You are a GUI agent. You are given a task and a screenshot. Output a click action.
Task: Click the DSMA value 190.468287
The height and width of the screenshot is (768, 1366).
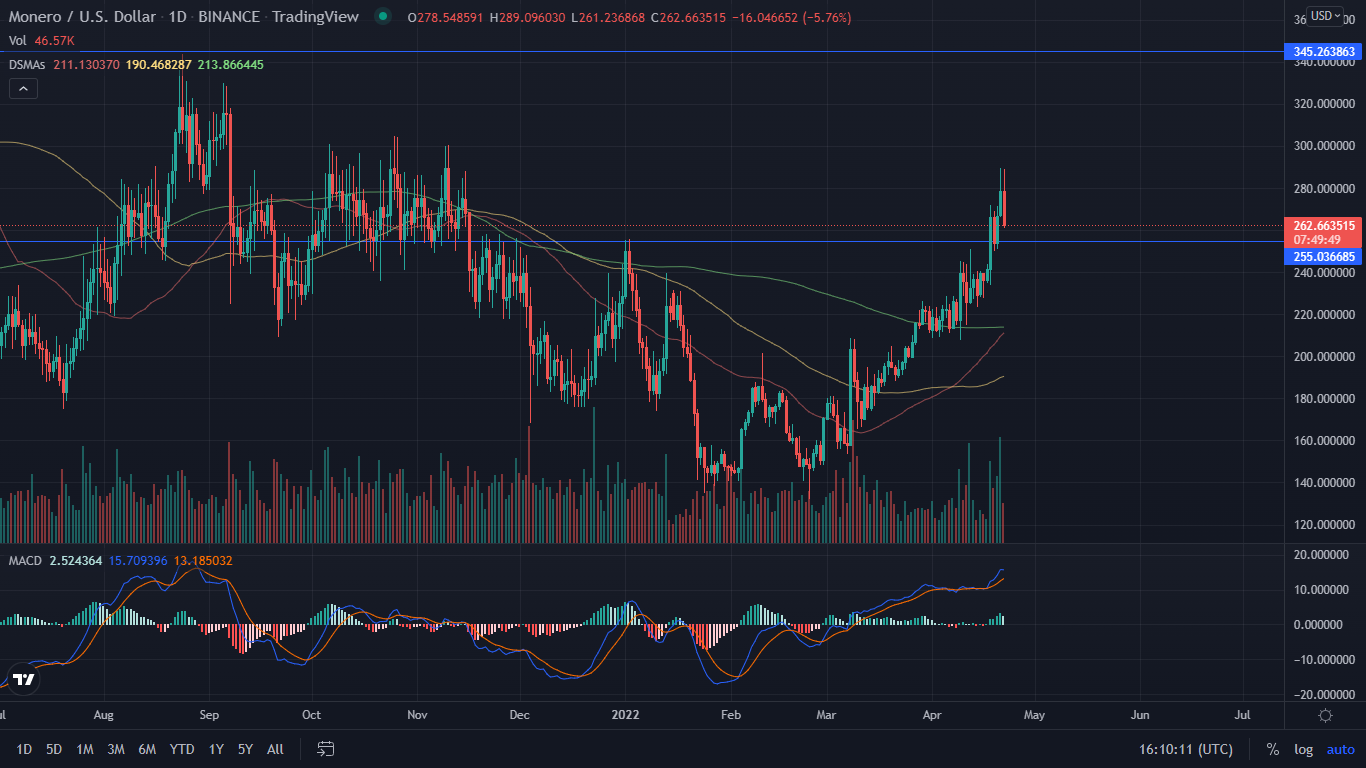pos(157,64)
